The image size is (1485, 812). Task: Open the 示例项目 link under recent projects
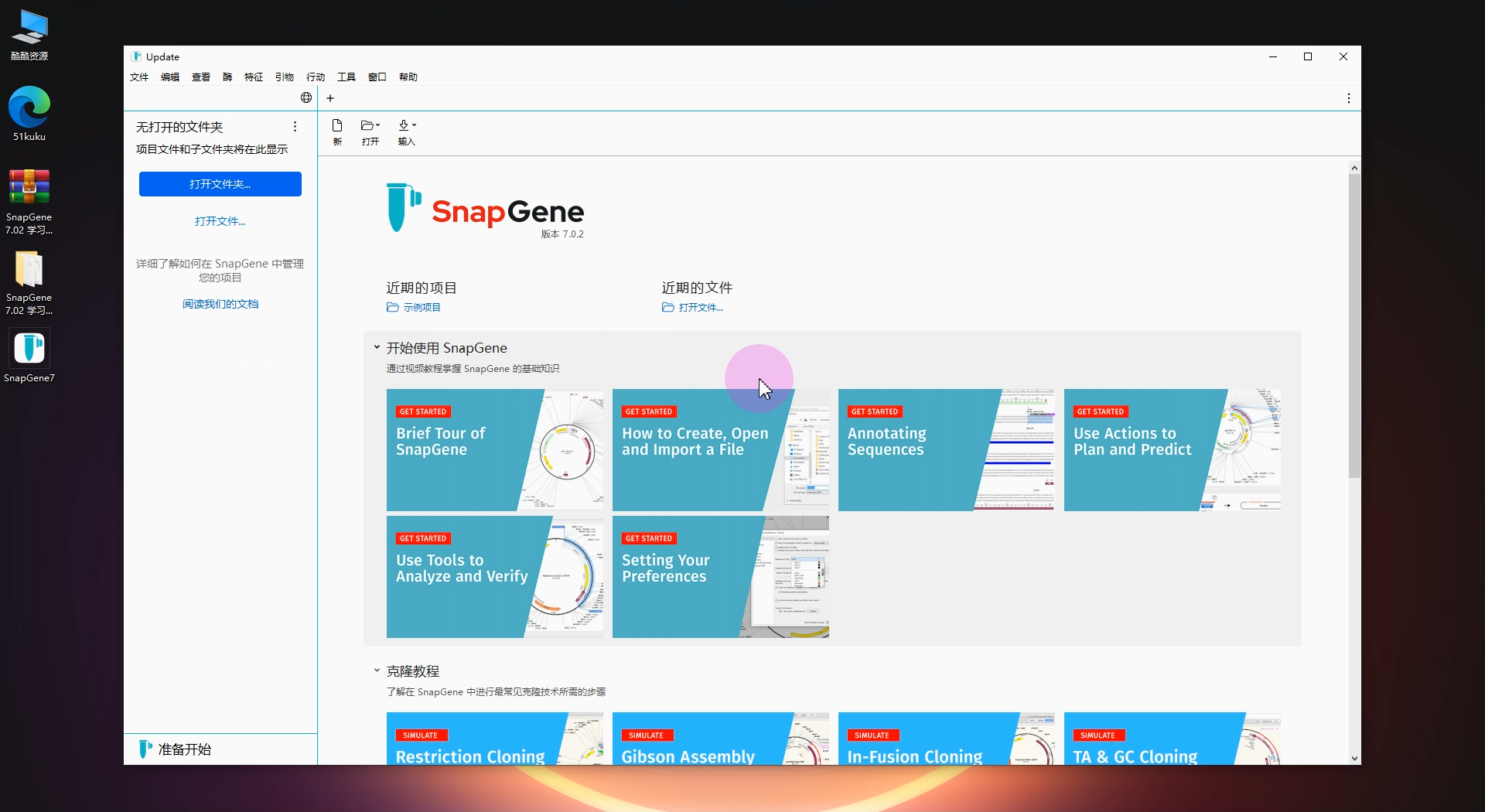click(421, 308)
